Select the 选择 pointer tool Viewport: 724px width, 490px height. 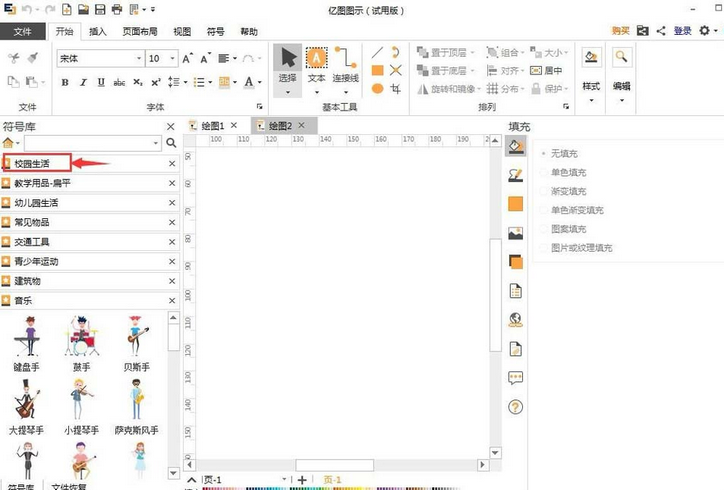pyautogui.click(x=288, y=66)
